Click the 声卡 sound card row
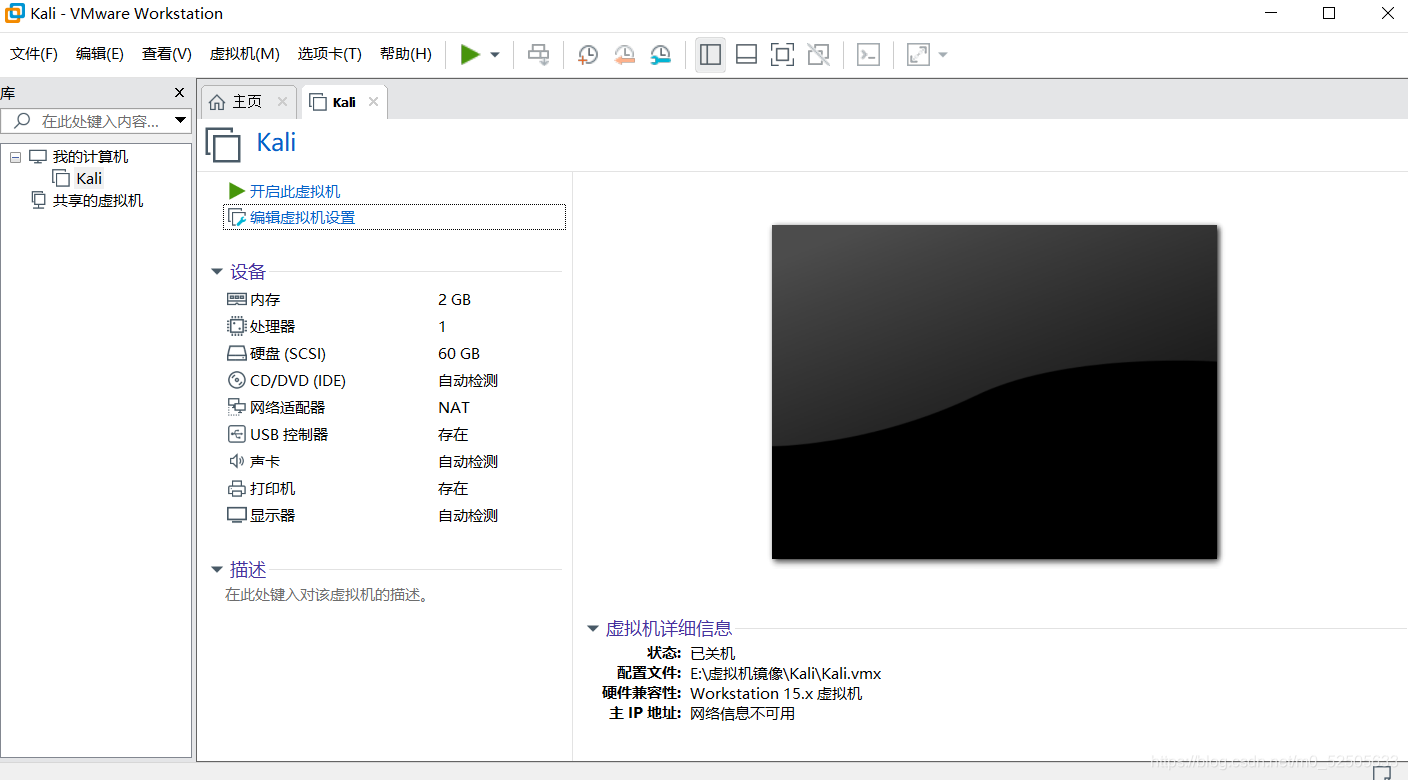Screen dimensions: 1408x780 point(393,461)
